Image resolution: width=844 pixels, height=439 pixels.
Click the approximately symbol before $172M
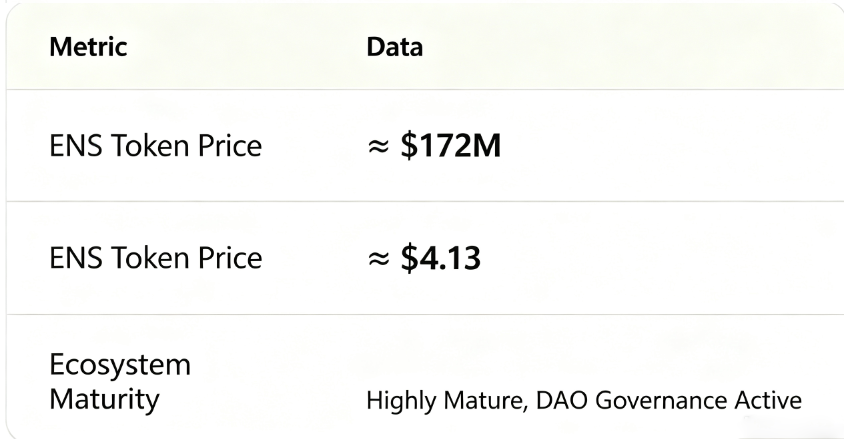click(378, 146)
